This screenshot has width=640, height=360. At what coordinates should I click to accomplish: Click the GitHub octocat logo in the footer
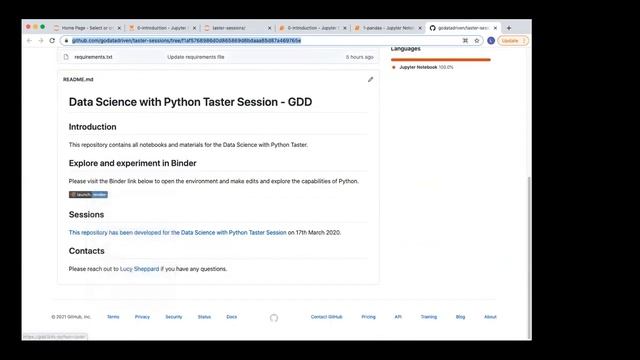point(274,318)
